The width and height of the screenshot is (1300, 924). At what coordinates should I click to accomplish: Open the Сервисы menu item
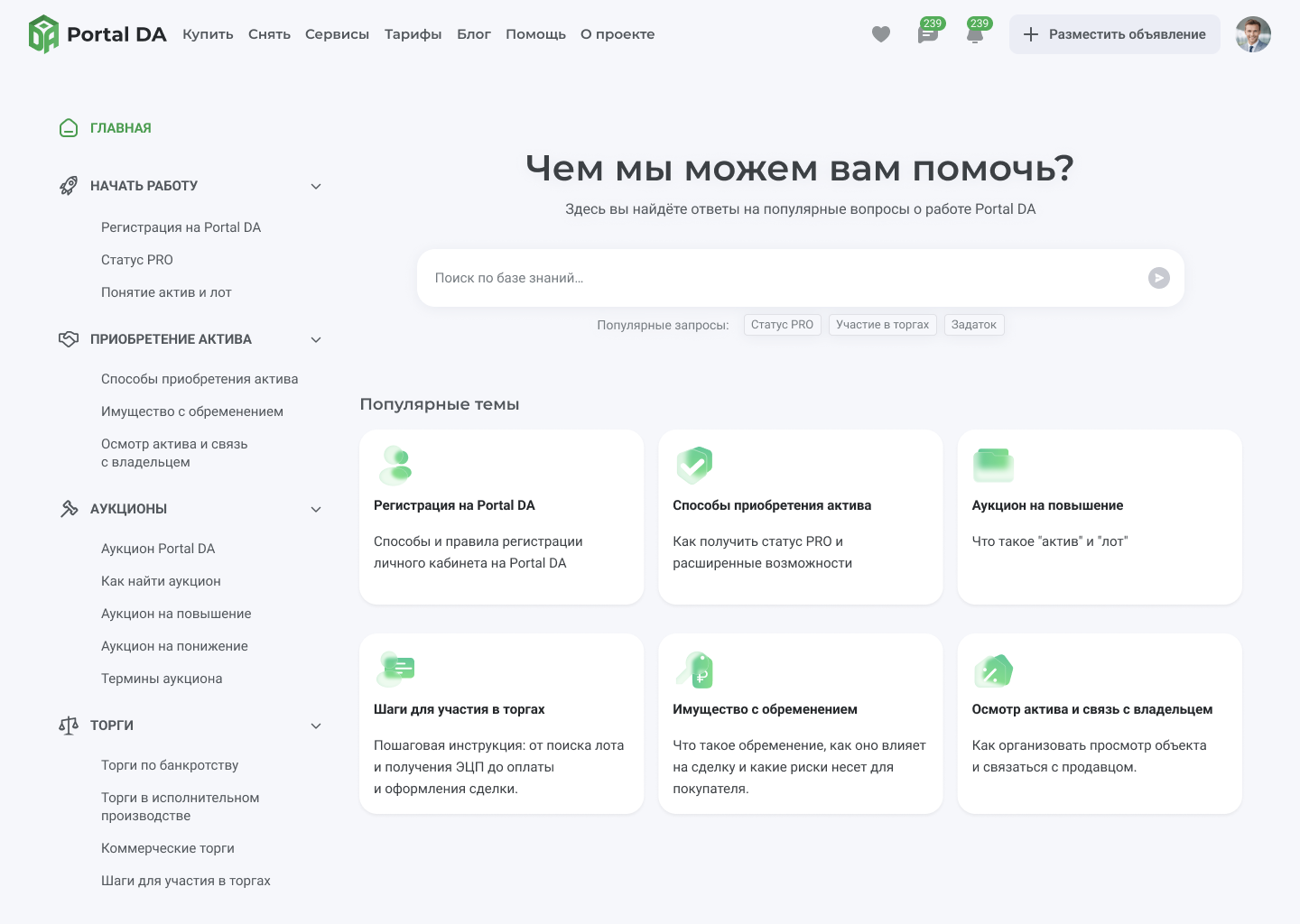337,34
